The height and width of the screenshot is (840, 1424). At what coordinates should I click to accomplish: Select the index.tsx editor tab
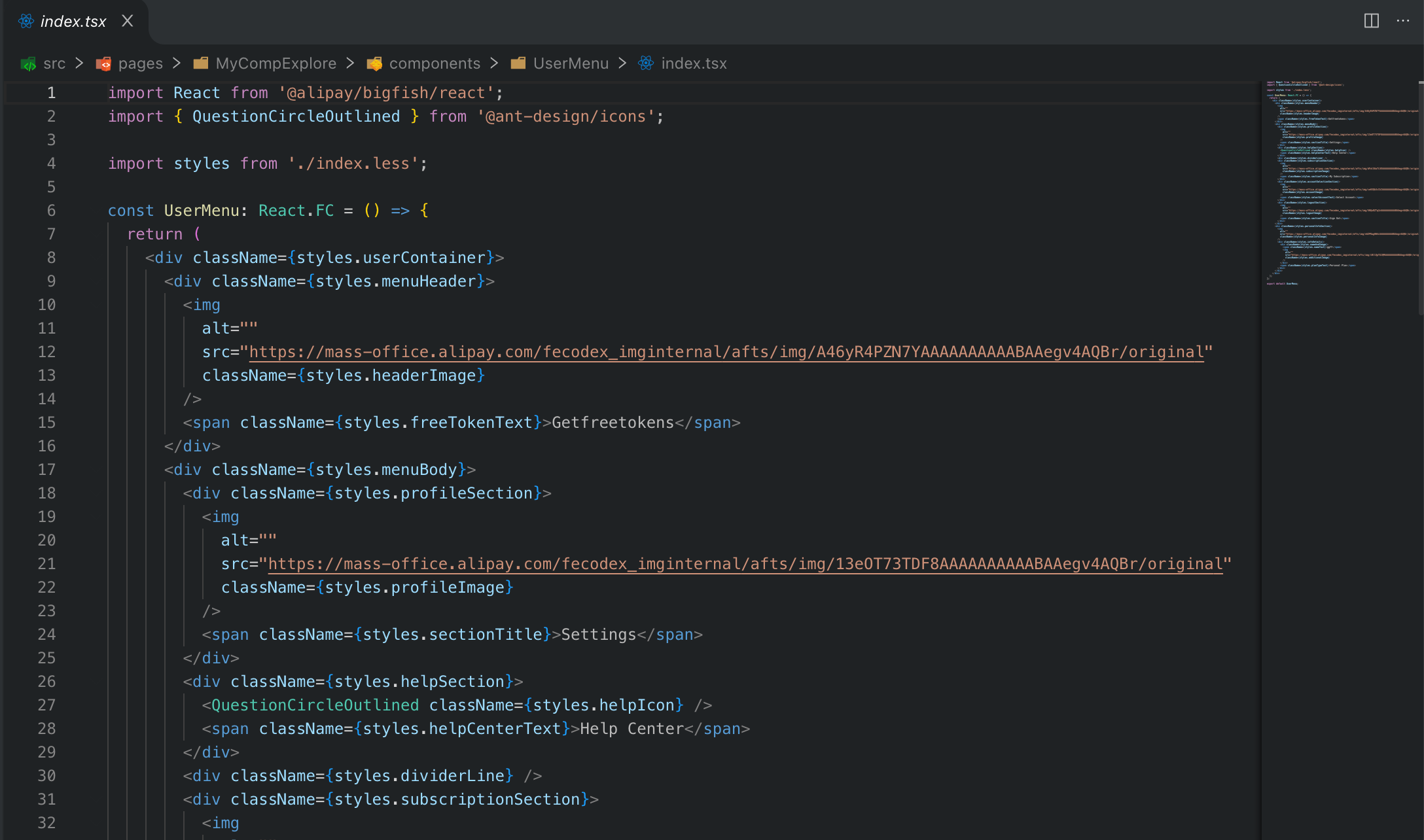coord(73,22)
